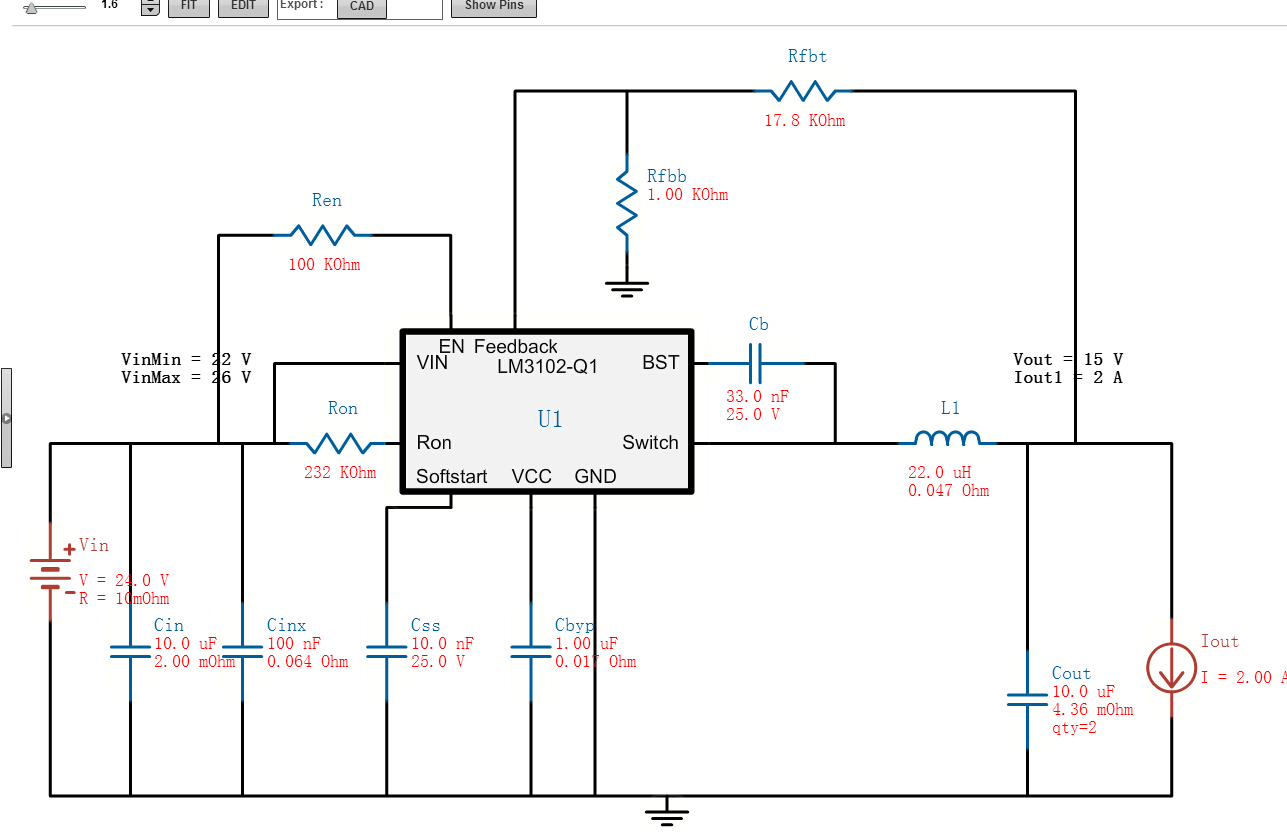Select the Cb bootstrap capacitor symbol
1287x836 pixels.
click(756, 363)
